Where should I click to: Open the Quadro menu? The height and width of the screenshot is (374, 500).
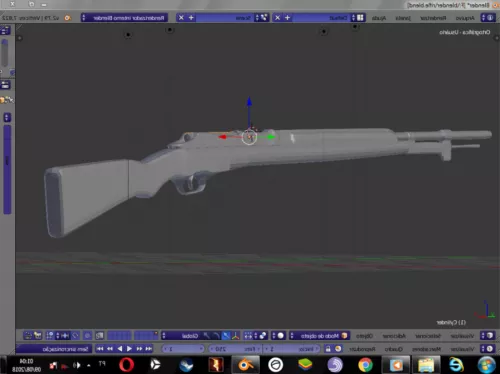coord(393,349)
